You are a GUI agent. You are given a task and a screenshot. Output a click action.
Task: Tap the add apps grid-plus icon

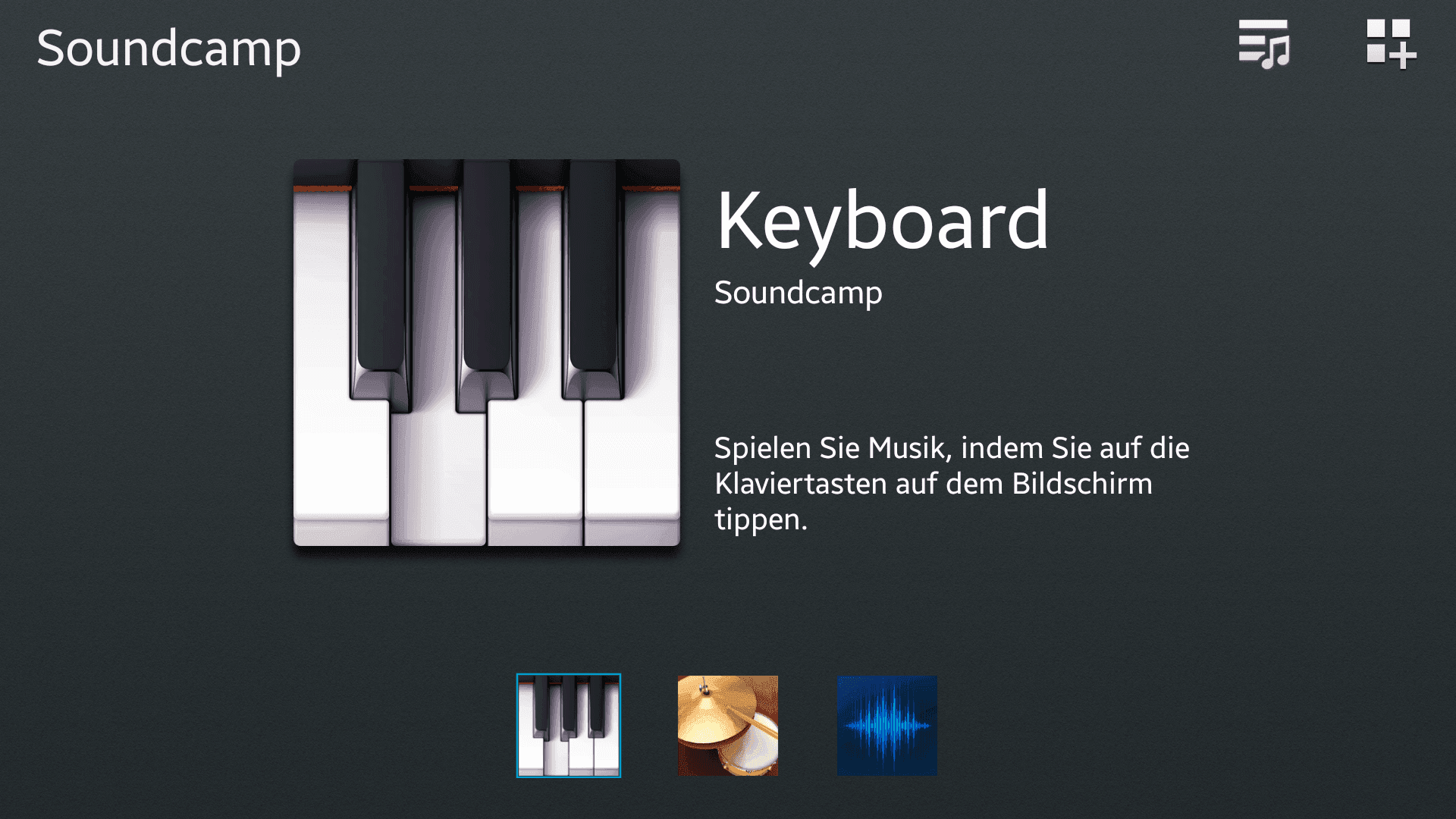click(x=1391, y=44)
